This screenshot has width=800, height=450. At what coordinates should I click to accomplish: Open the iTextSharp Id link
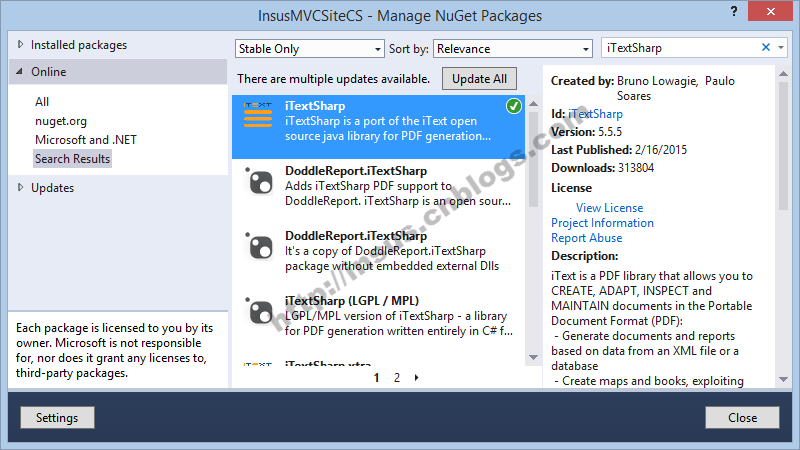click(595, 114)
